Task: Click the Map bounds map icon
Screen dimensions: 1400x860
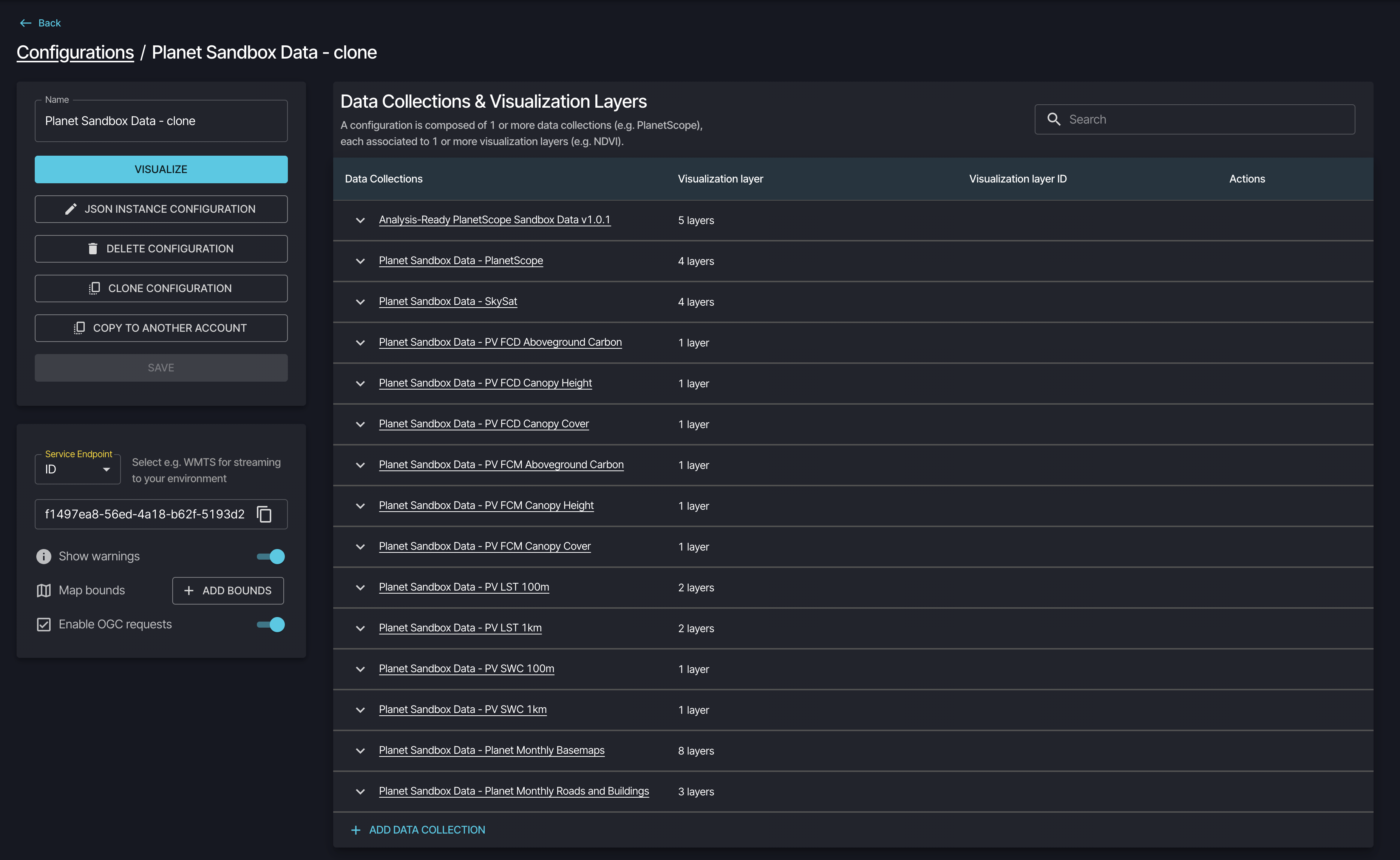Action: (x=44, y=590)
